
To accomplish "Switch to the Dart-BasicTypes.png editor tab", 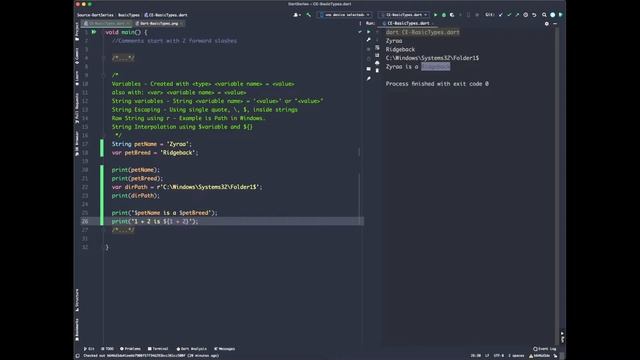I will (159, 24).
